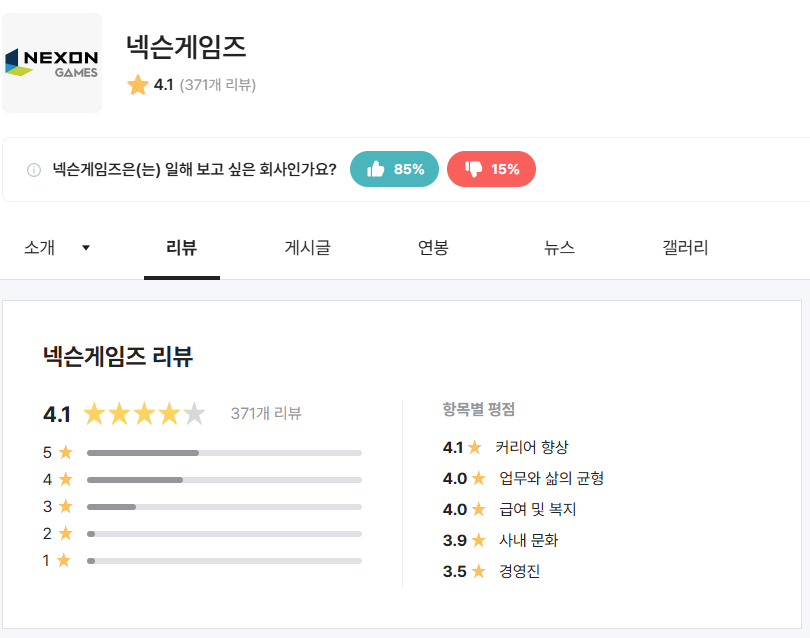Screen dimensions: 810x638
Task: Click the info icon beside the question
Action: coord(34,170)
